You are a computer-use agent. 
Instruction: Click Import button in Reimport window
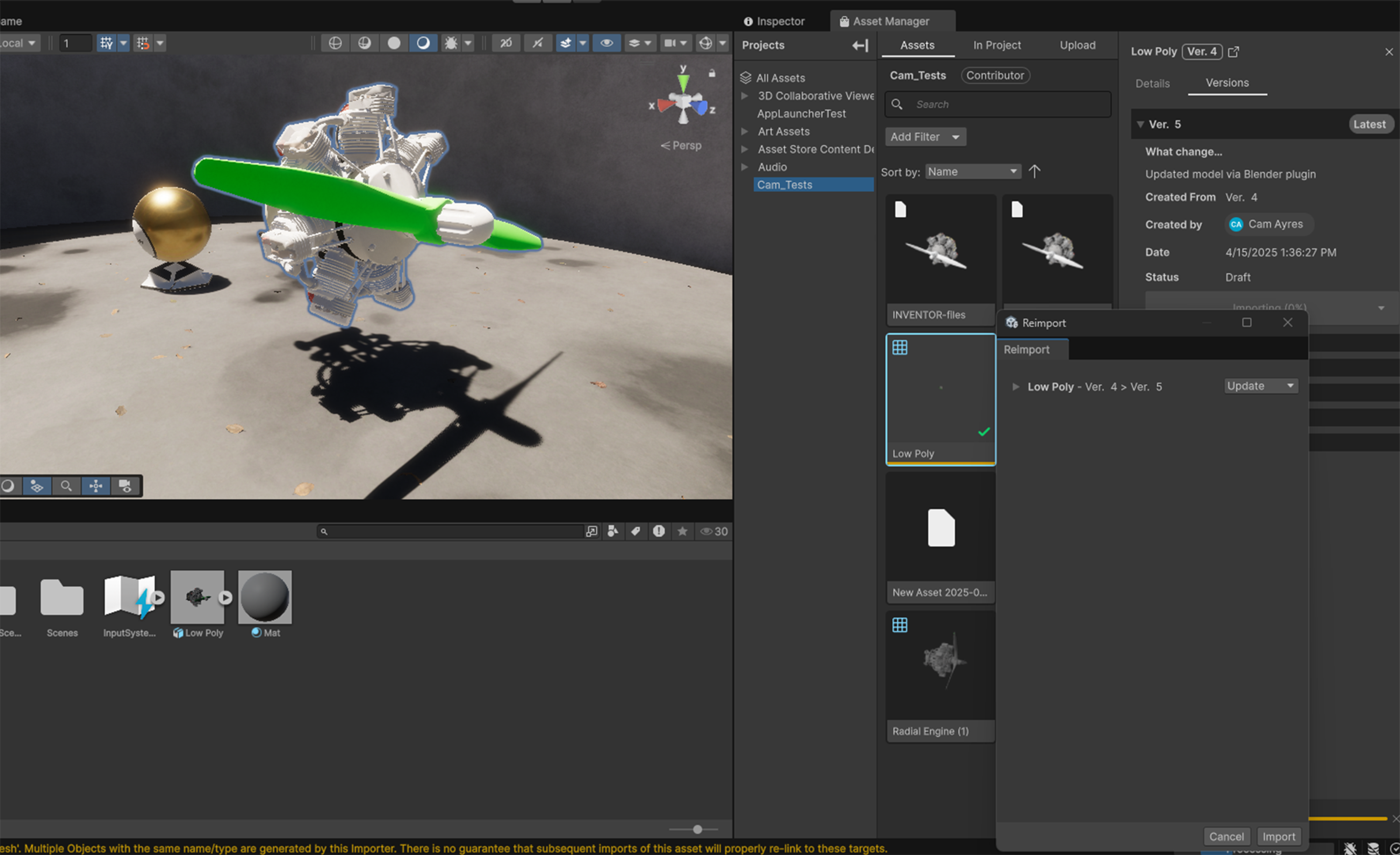pos(1278,836)
